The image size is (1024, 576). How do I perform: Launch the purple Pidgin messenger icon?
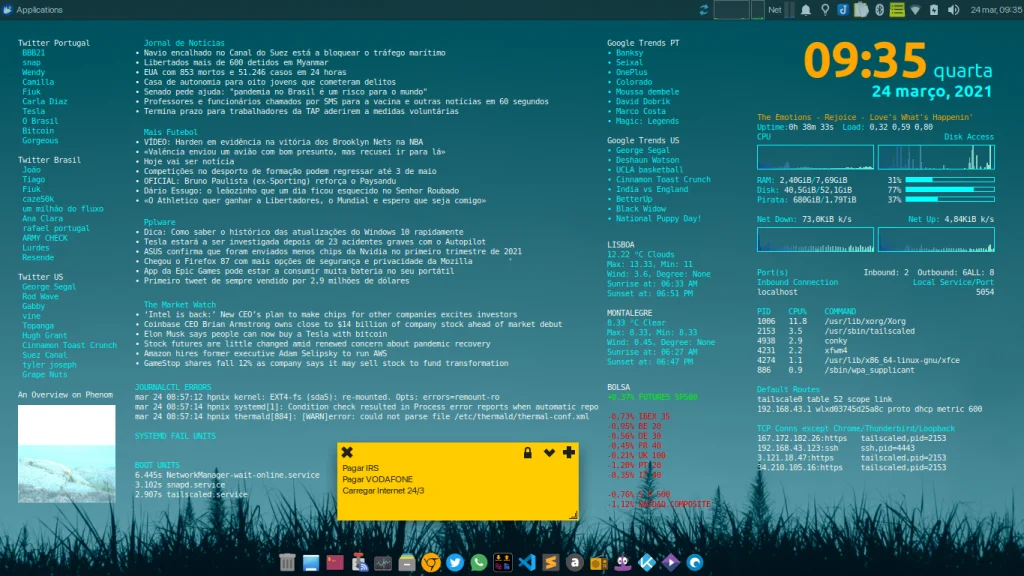[x=623, y=562]
